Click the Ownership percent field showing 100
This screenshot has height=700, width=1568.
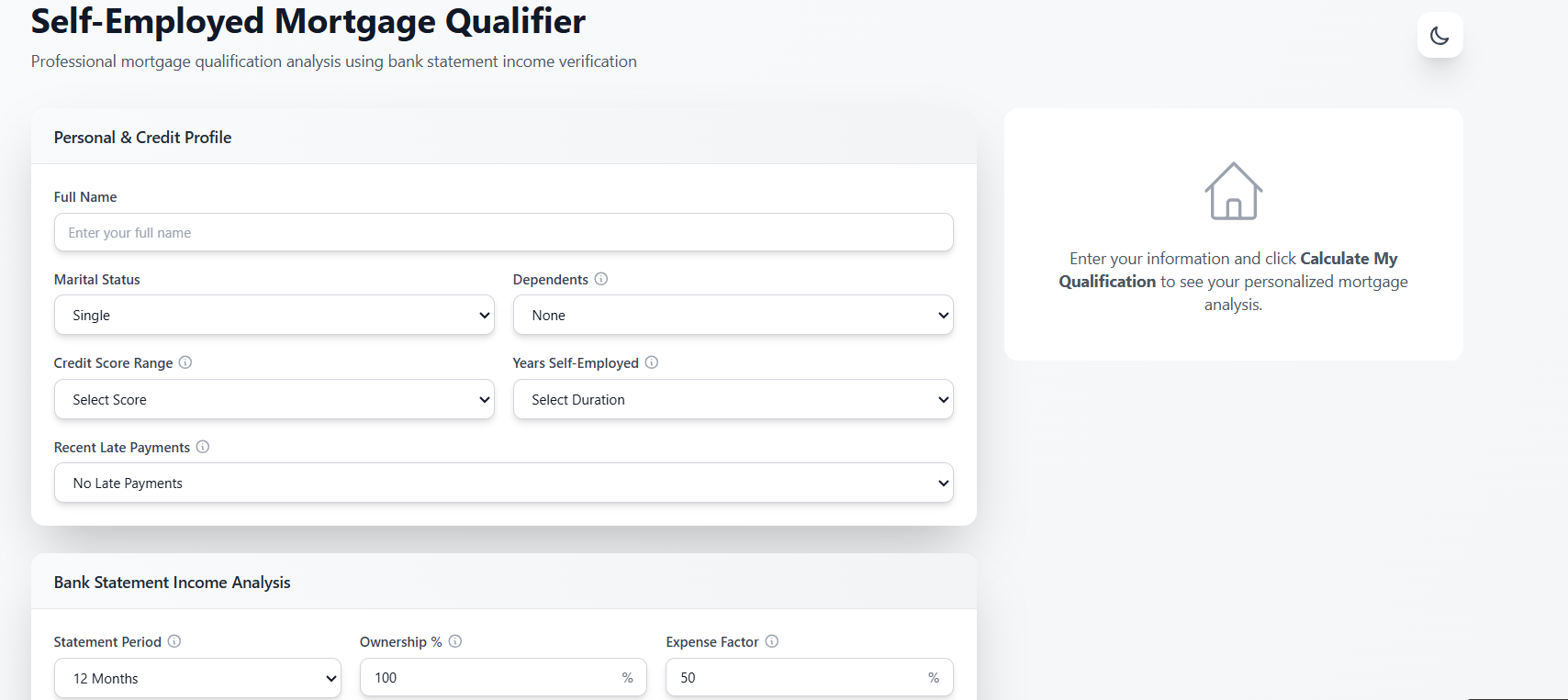point(503,677)
